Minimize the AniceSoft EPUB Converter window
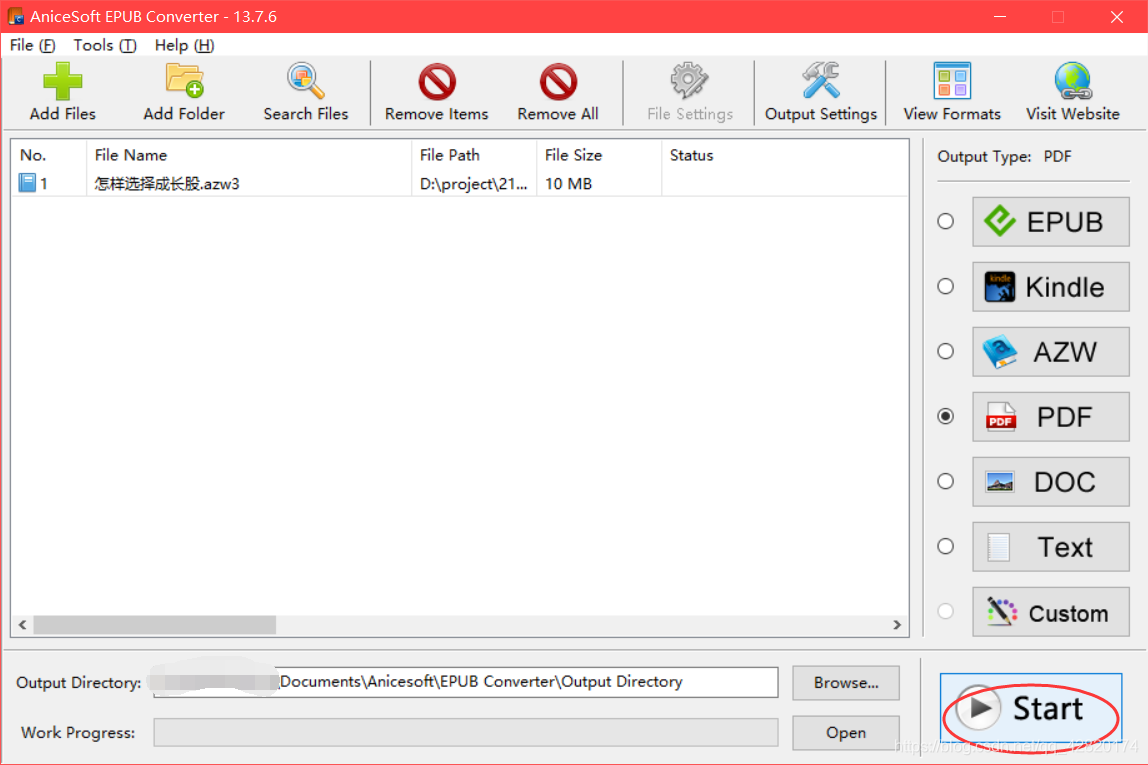This screenshot has width=1148, height=765. [x=1000, y=16]
